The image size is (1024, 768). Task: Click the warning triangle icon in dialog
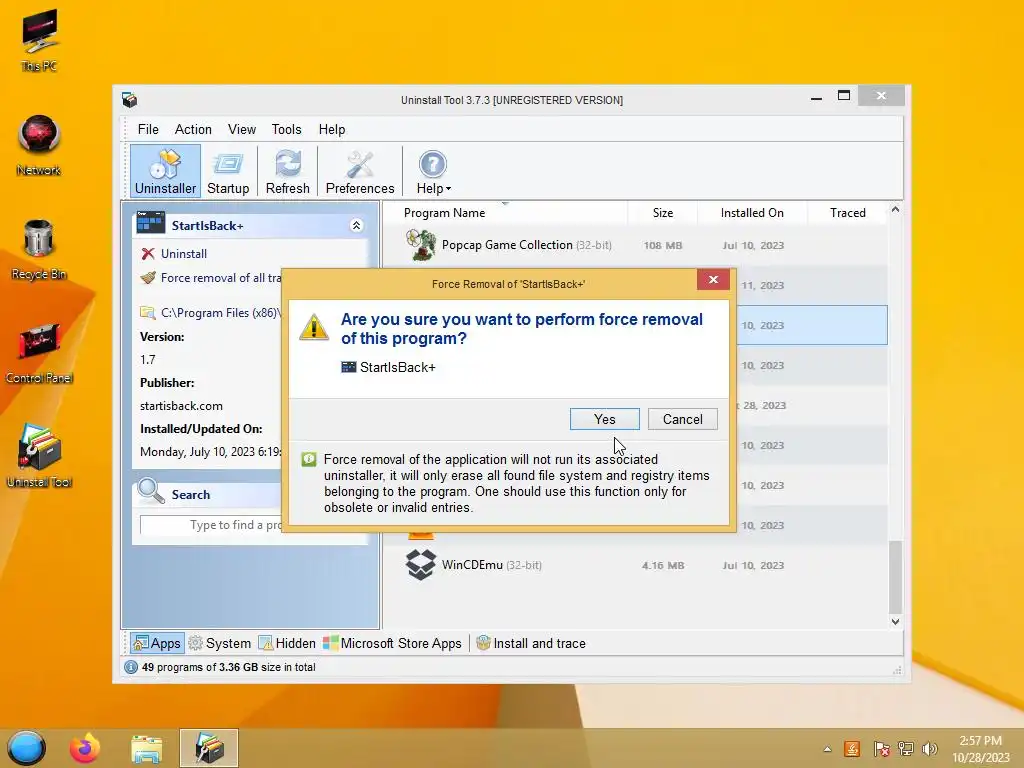click(313, 327)
